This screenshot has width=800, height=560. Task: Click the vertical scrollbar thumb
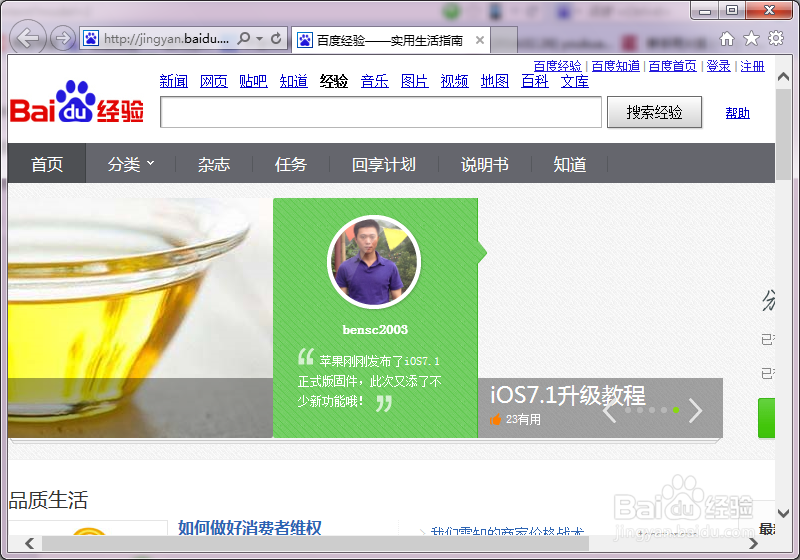(783, 135)
